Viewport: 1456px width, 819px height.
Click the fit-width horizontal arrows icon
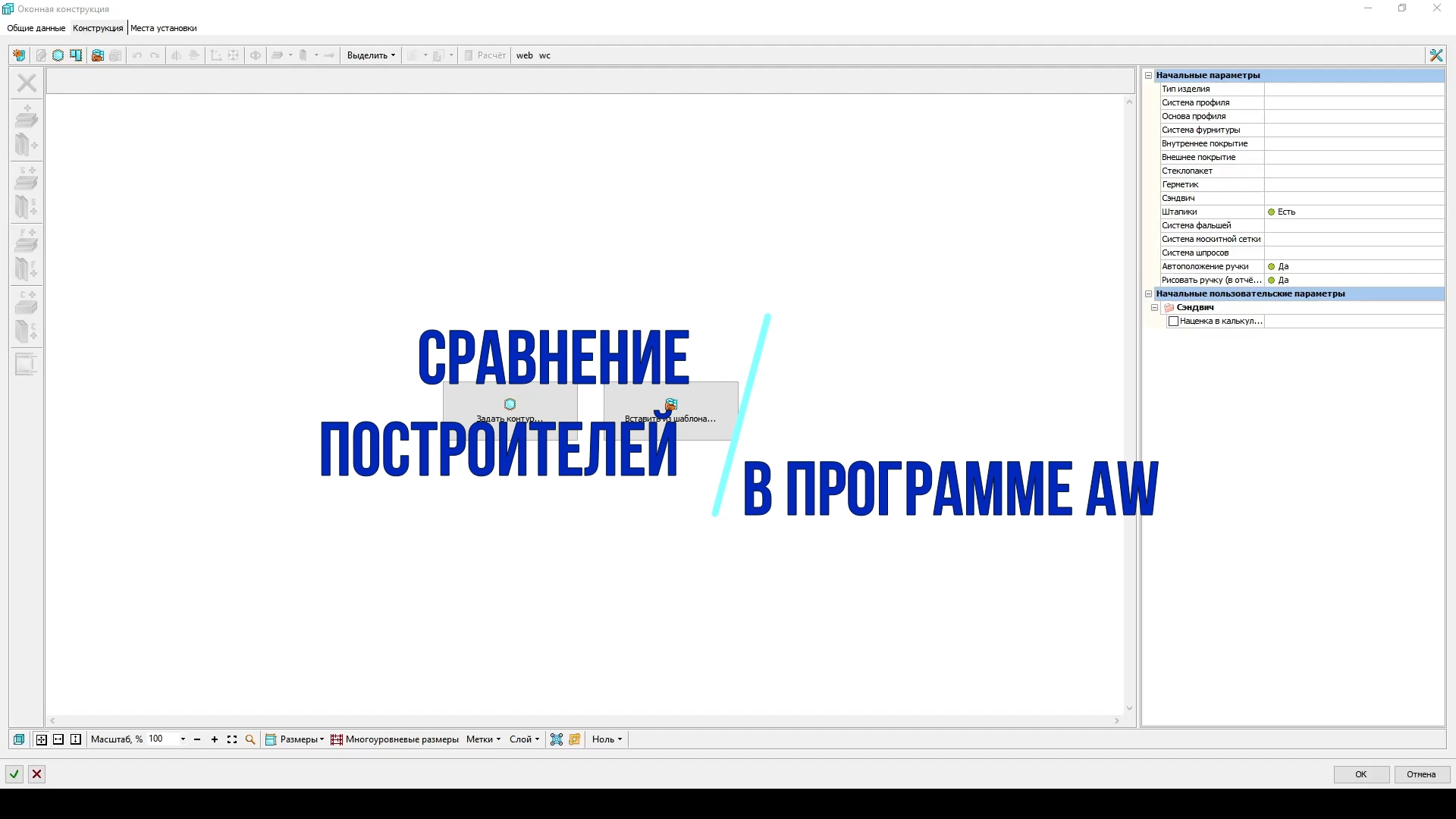coord(58,739)
